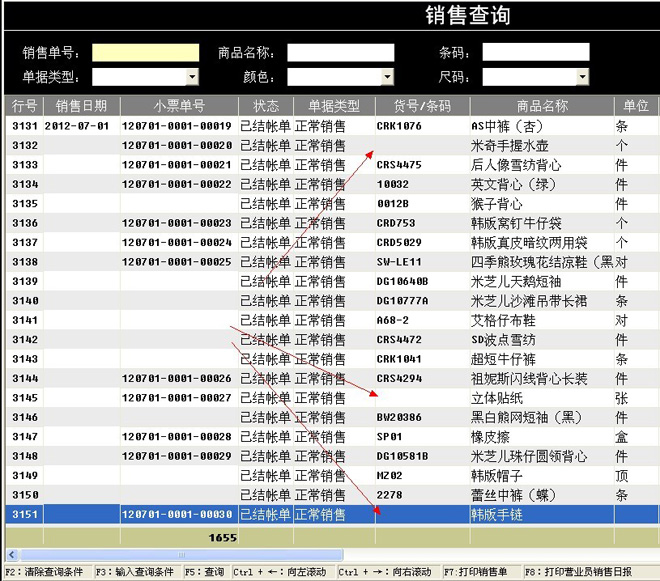Screen dimensions: 660x581
Task: Click receipt number 120701-0001-00027
Action: 177,398
